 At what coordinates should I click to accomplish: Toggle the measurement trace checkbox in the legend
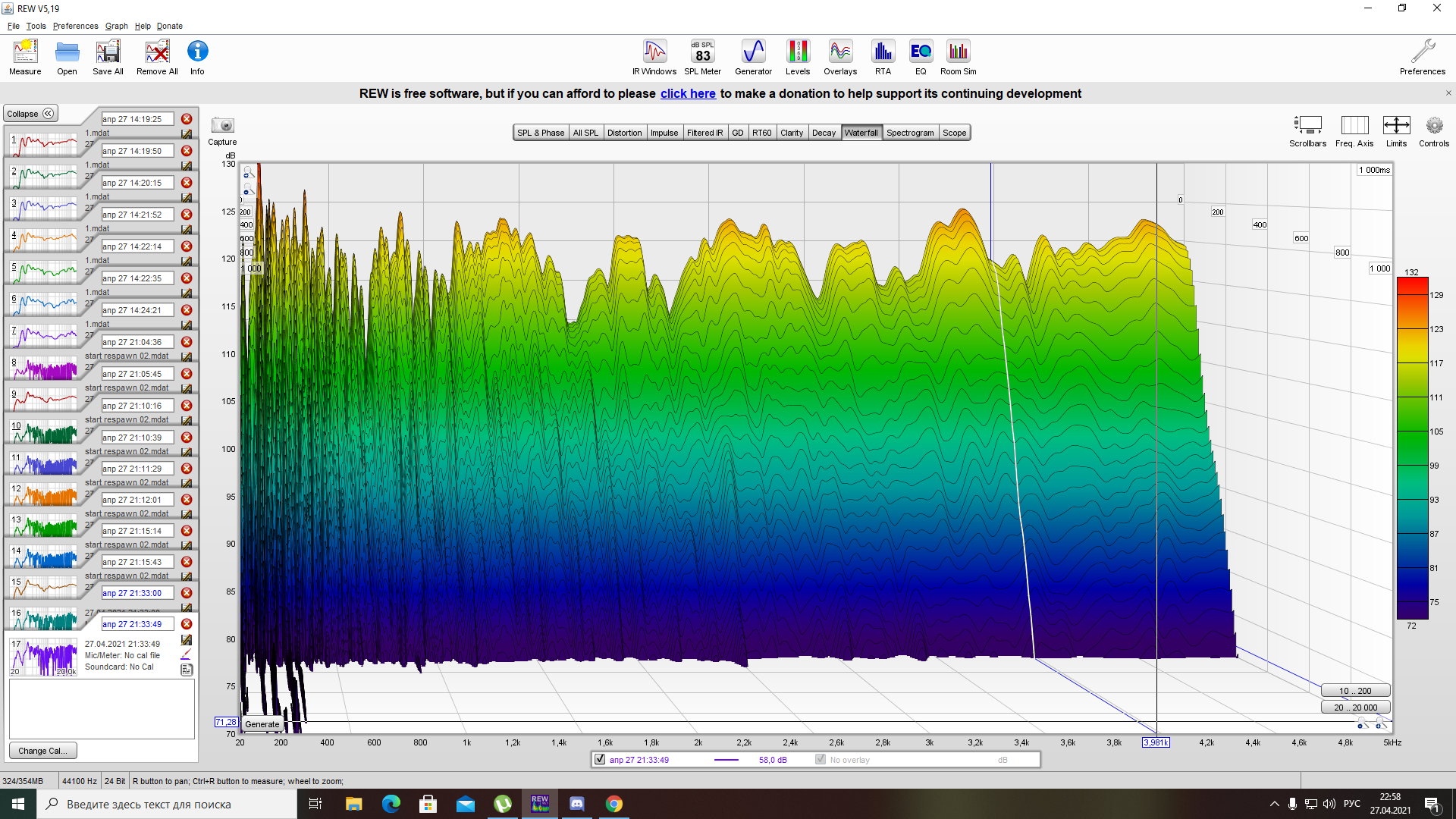tap(600, 759)
